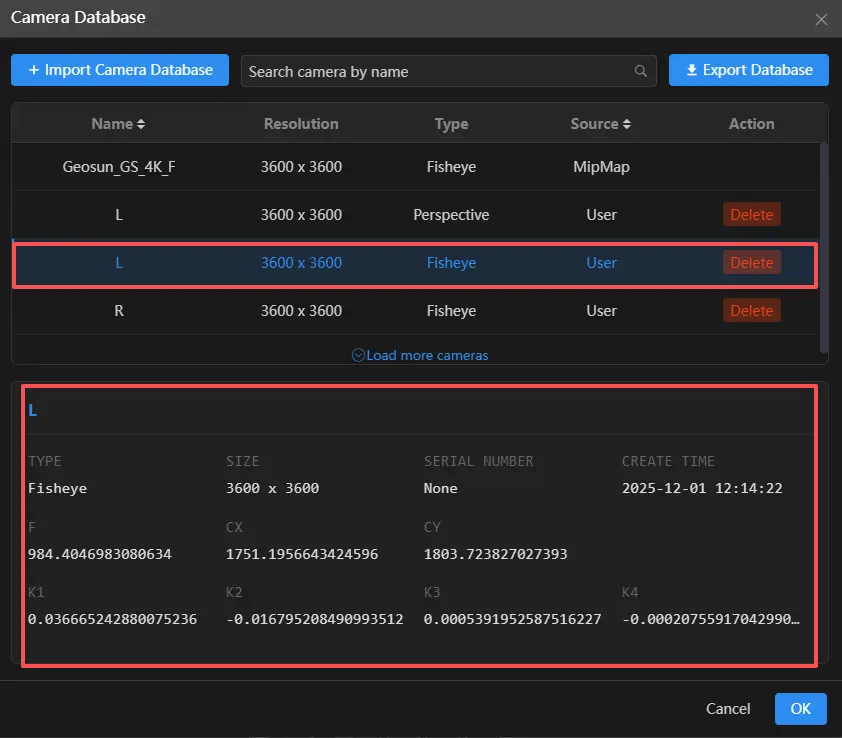
Task: Click the truncated K4 coefficient value
Action: click(x=711, y=619)
